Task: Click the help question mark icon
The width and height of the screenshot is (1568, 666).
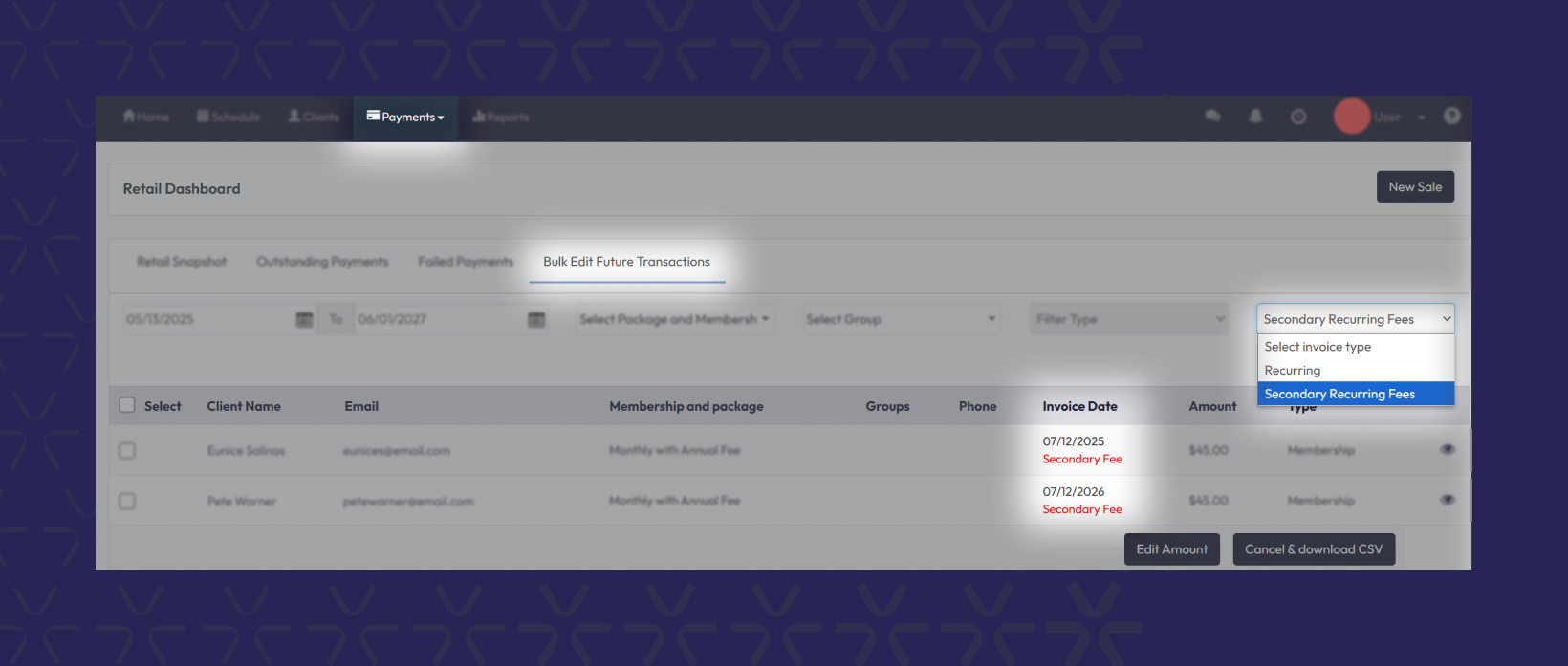Action: [1451, 117]
